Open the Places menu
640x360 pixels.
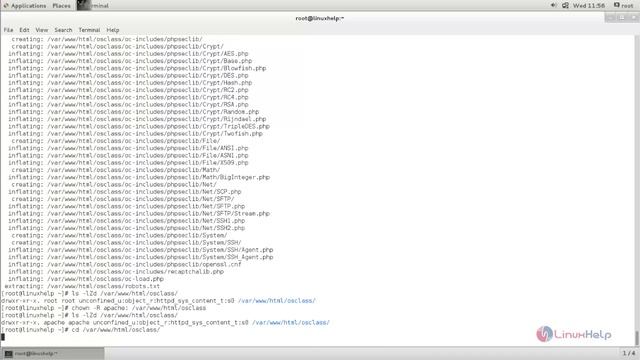(61, 6)
